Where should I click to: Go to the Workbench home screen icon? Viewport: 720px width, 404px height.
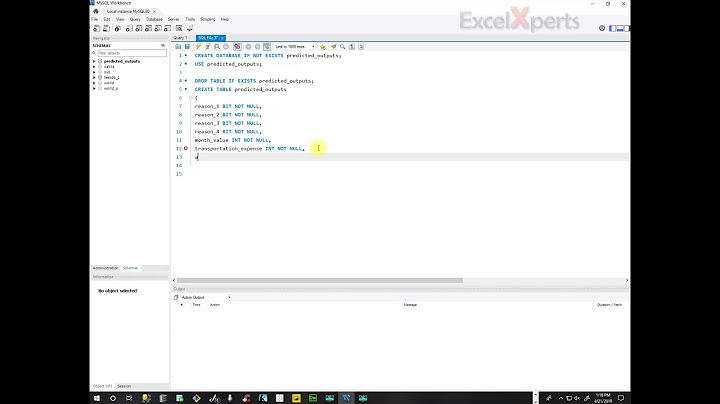[x=96, y=11]
